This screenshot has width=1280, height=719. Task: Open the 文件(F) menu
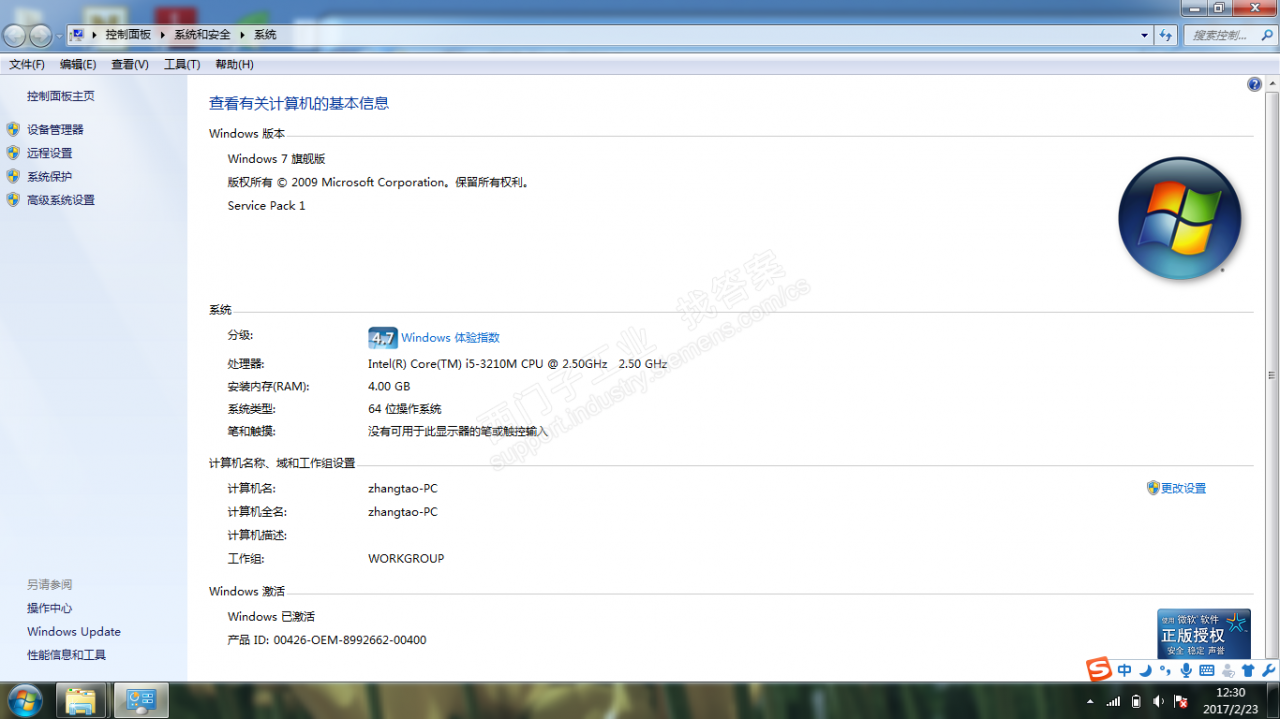click(x=27, y=64)
